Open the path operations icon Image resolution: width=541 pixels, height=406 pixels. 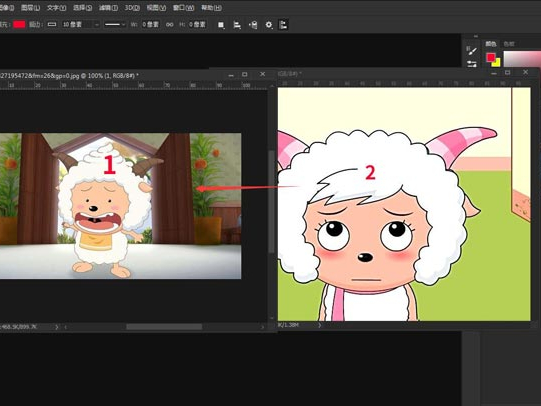(x=221, y=25)
